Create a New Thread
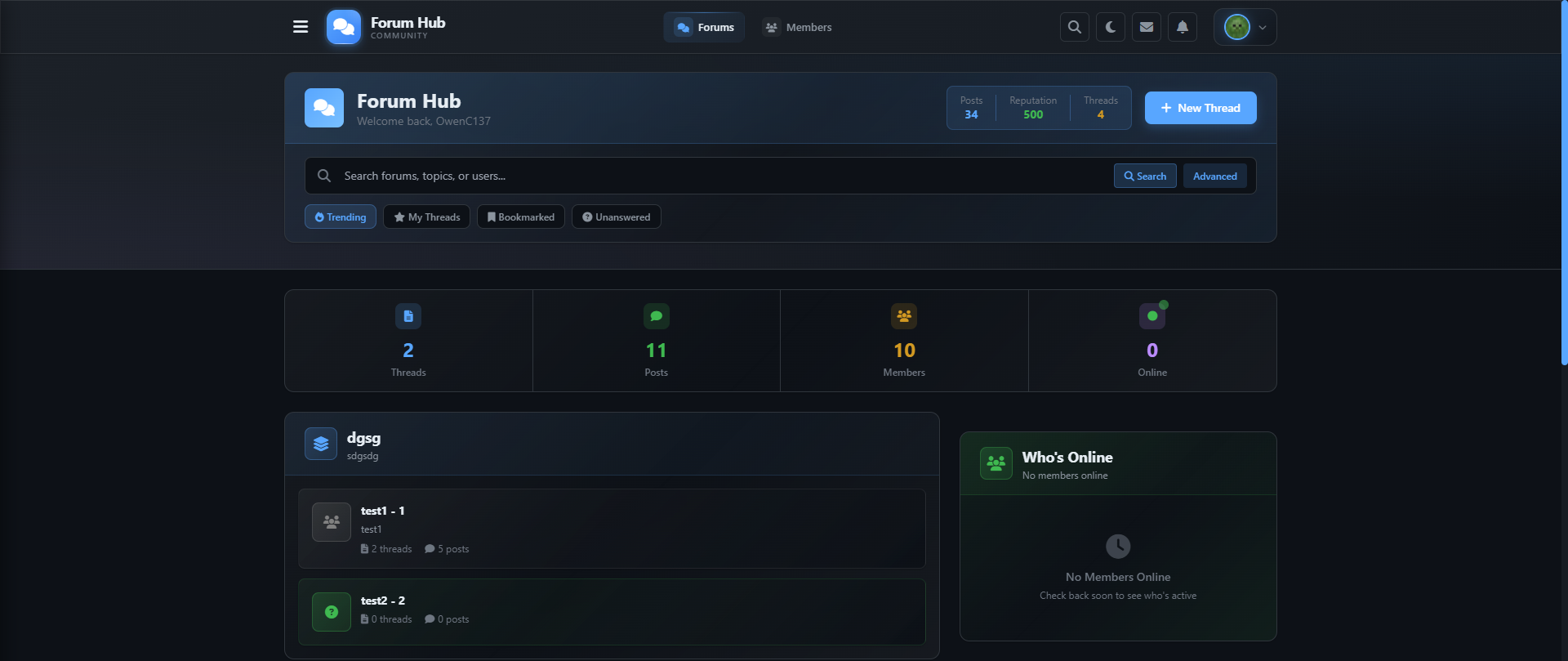The height and width of the screenshot is (661, 1568). (1200, 108)
